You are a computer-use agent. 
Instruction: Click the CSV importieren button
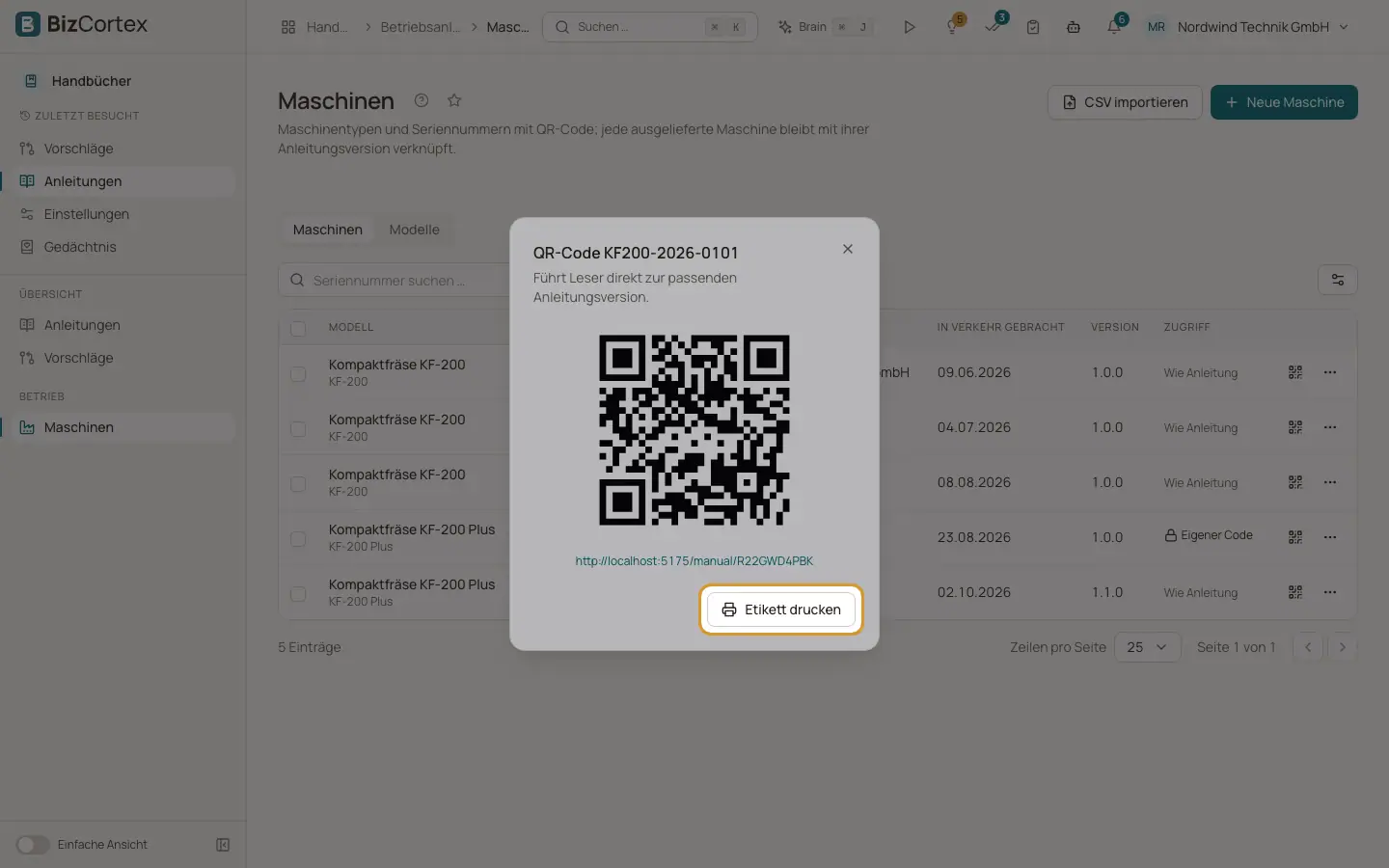click(x=1125, y=102)
